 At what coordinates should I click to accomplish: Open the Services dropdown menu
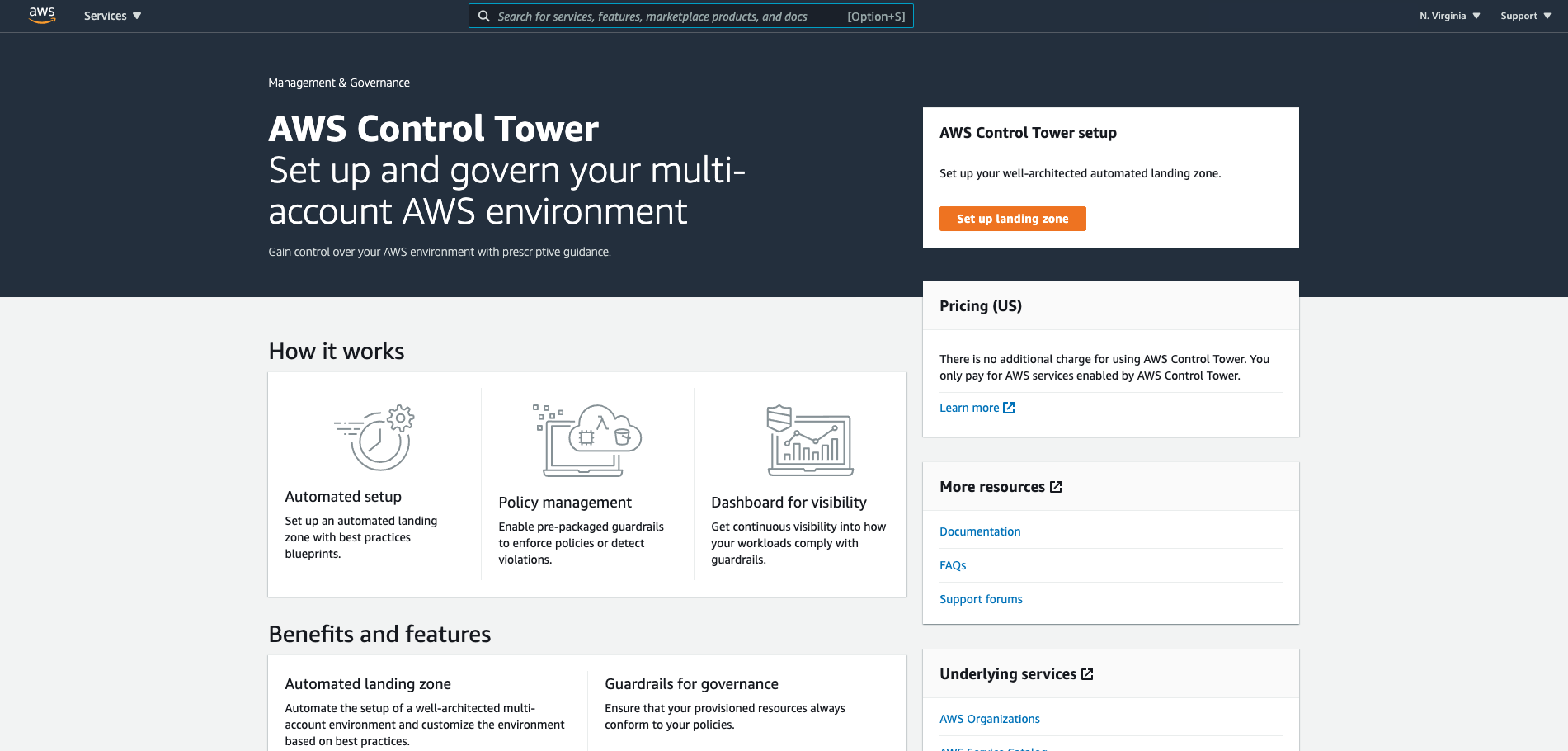point(112,16)
